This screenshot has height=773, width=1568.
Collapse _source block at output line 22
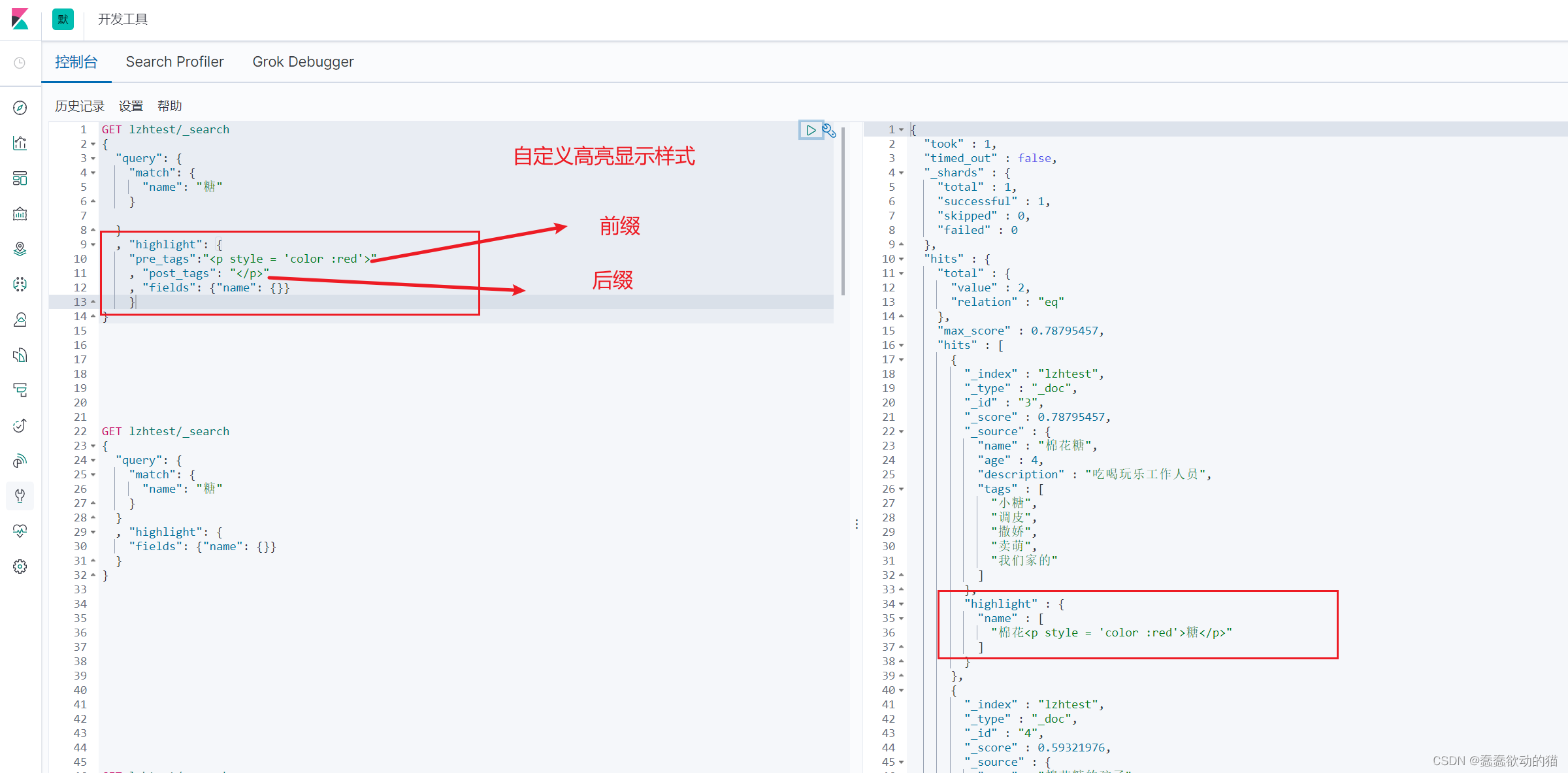click(x=902, y=431)
